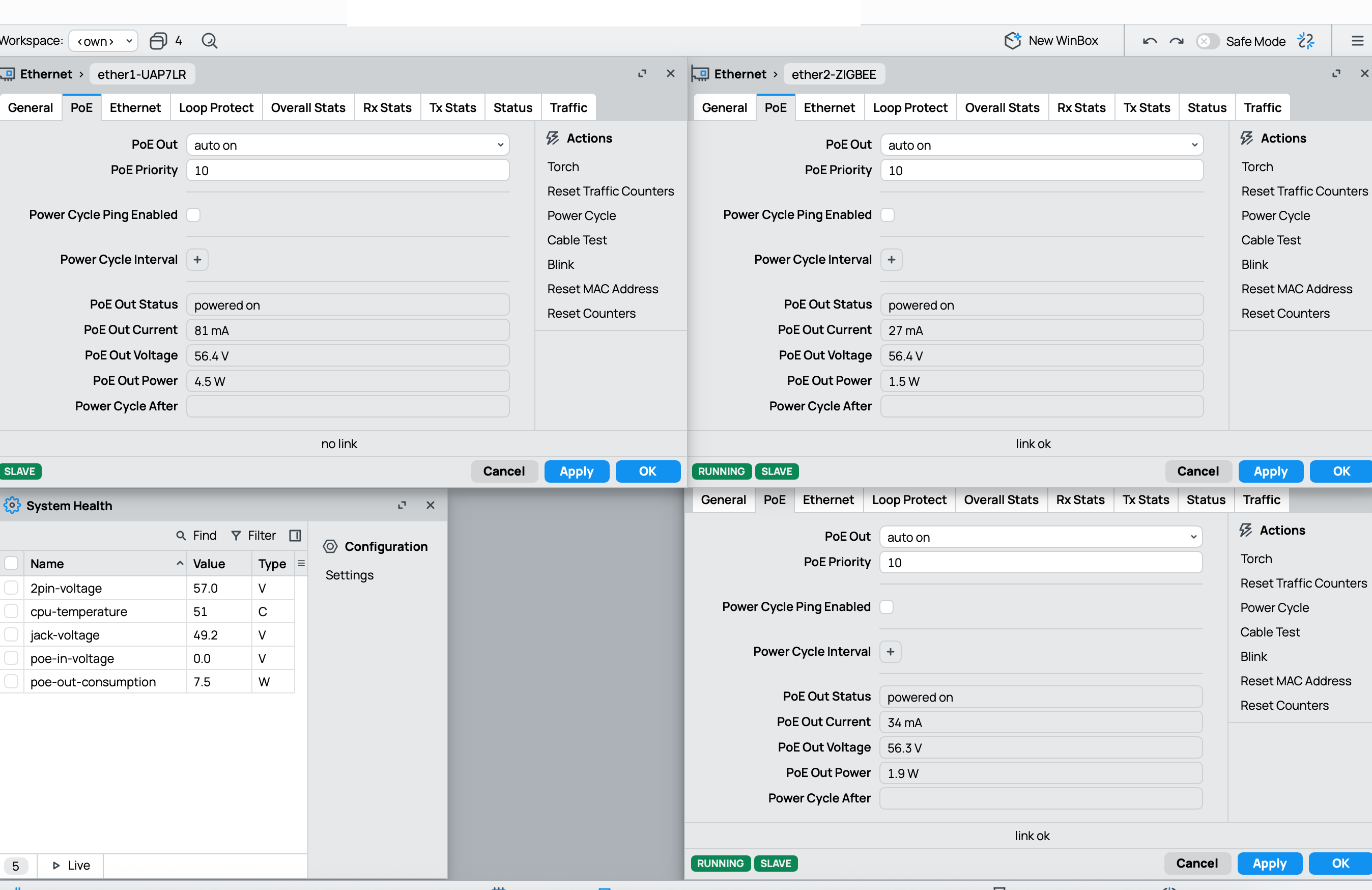Add Power Cycle Interval in ether2-ZIGBEE window
The height and width of the screenshot is (890, 1372).
[891, 260]
